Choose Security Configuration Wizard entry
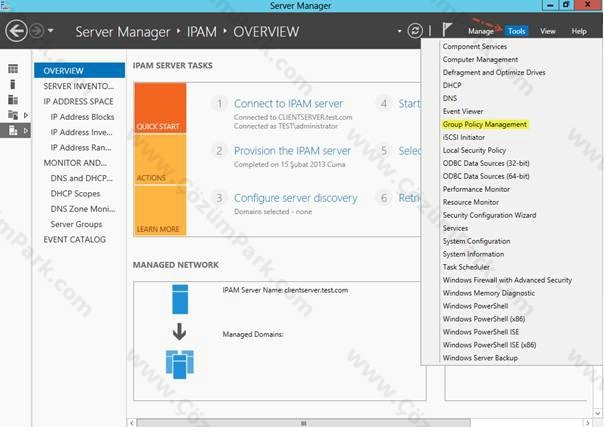The image size is (604, 427). (x=489, y=215)
